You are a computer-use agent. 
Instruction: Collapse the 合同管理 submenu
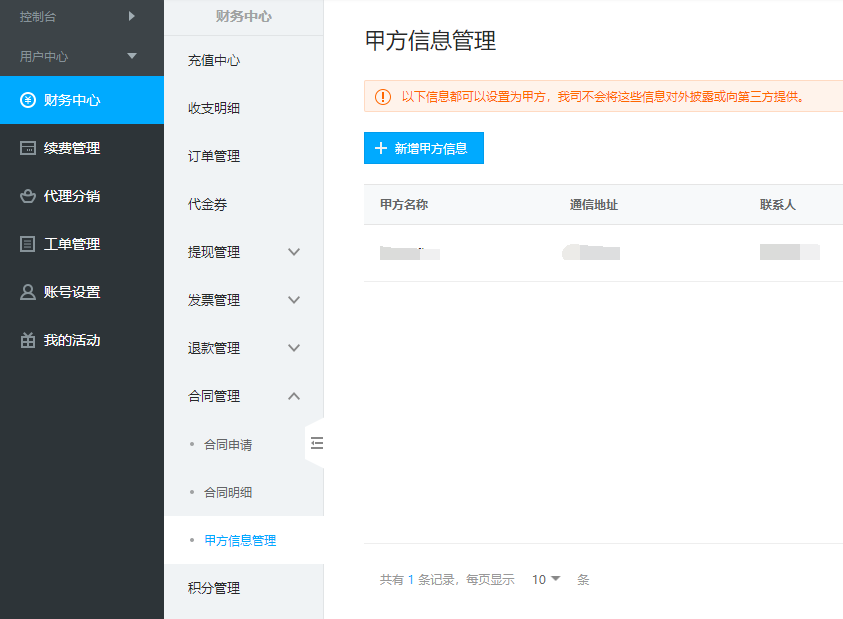(294, 396)
